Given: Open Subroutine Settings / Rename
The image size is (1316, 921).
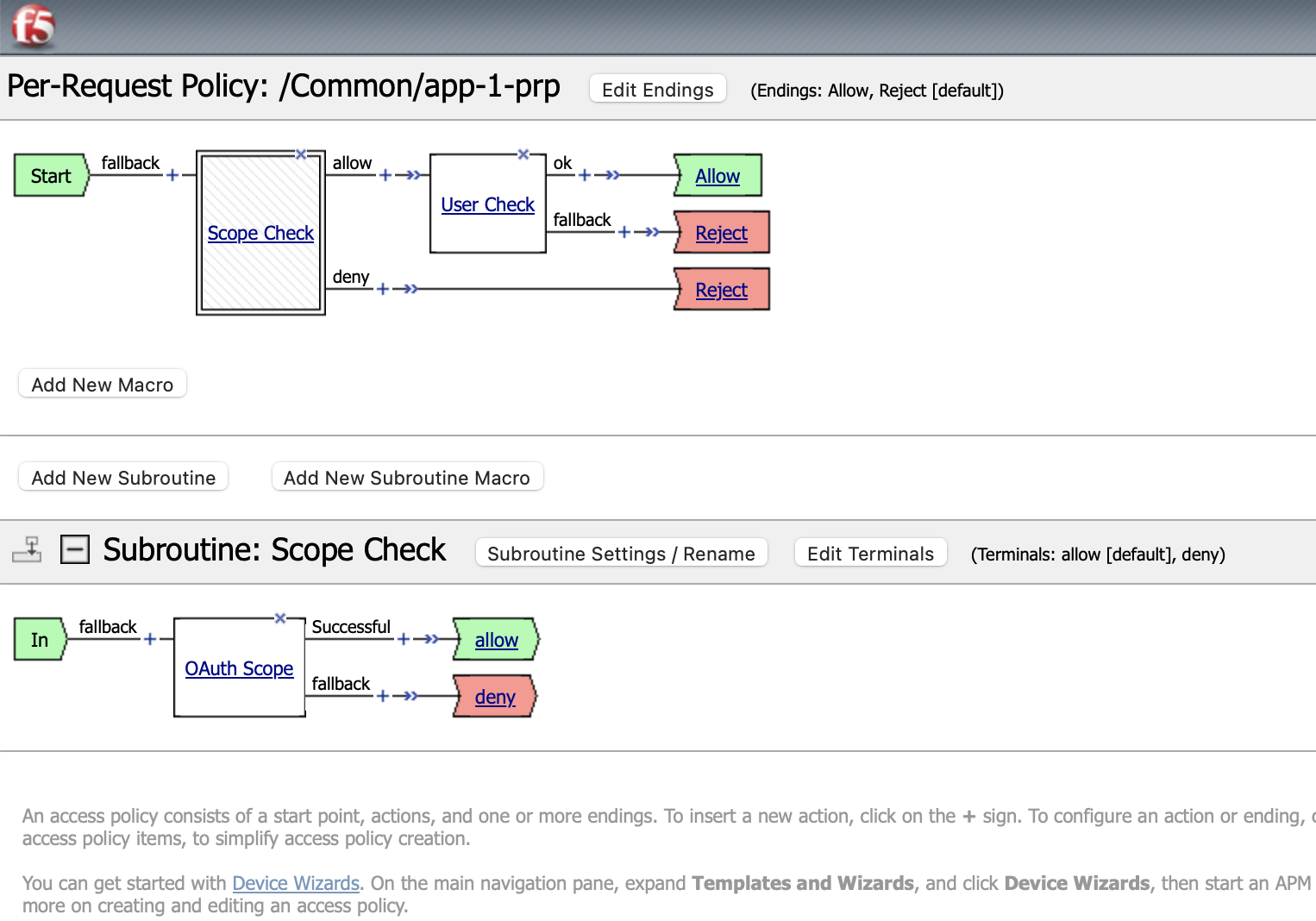Looking at the screenshot, I should (621, 554).
